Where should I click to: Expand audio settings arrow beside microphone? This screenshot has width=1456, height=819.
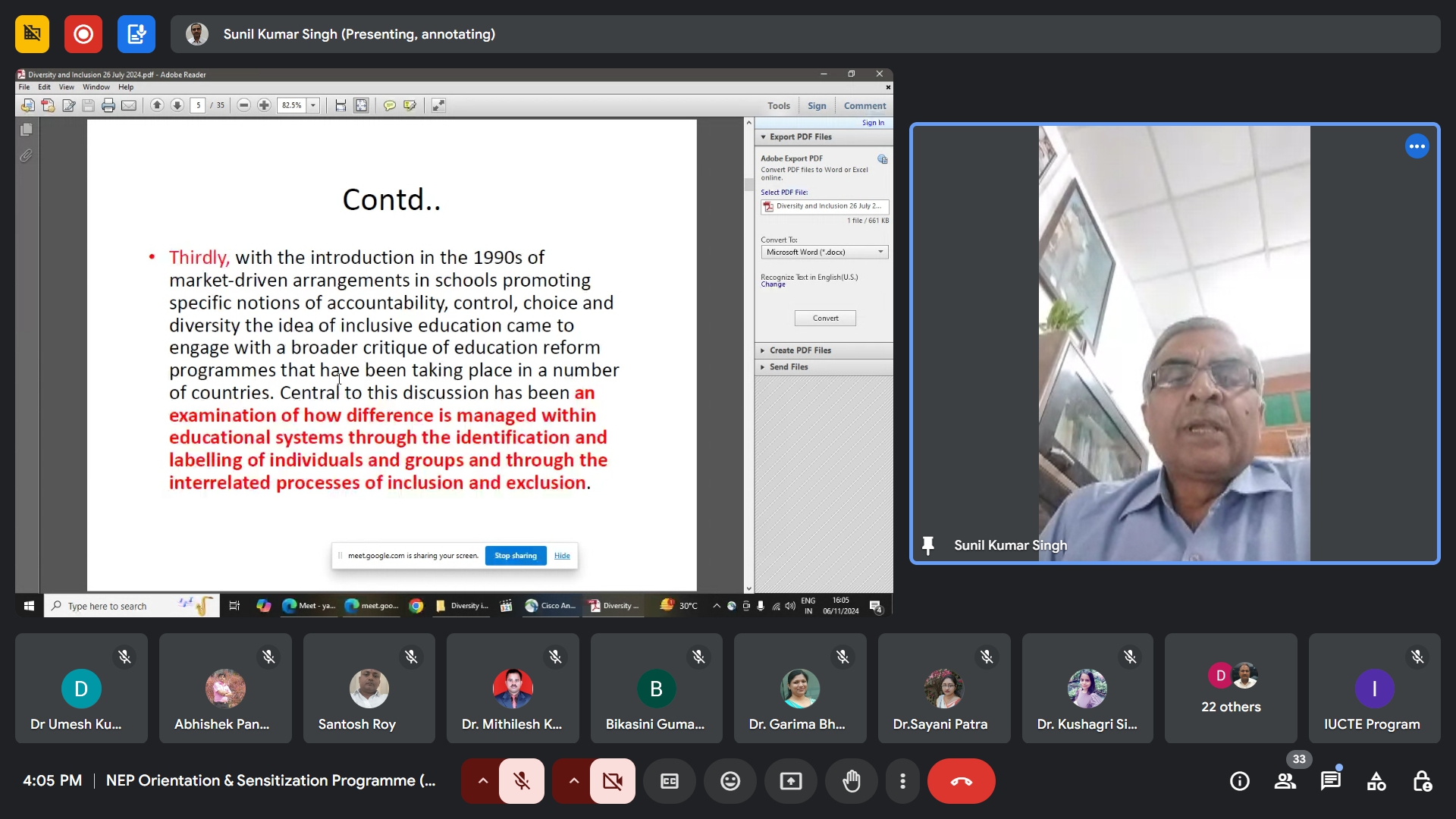(x=482, y=781)
